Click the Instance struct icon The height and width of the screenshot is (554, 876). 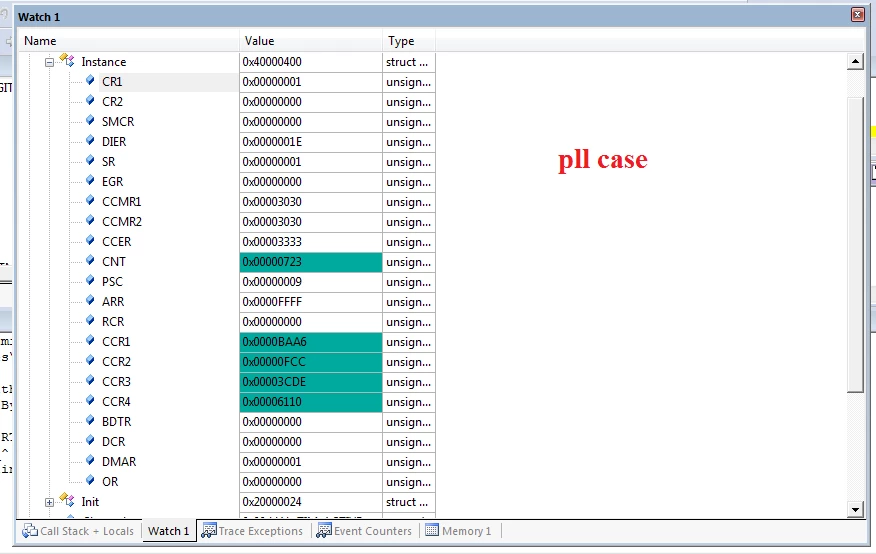pyautogui.click(x=67, y=60)
